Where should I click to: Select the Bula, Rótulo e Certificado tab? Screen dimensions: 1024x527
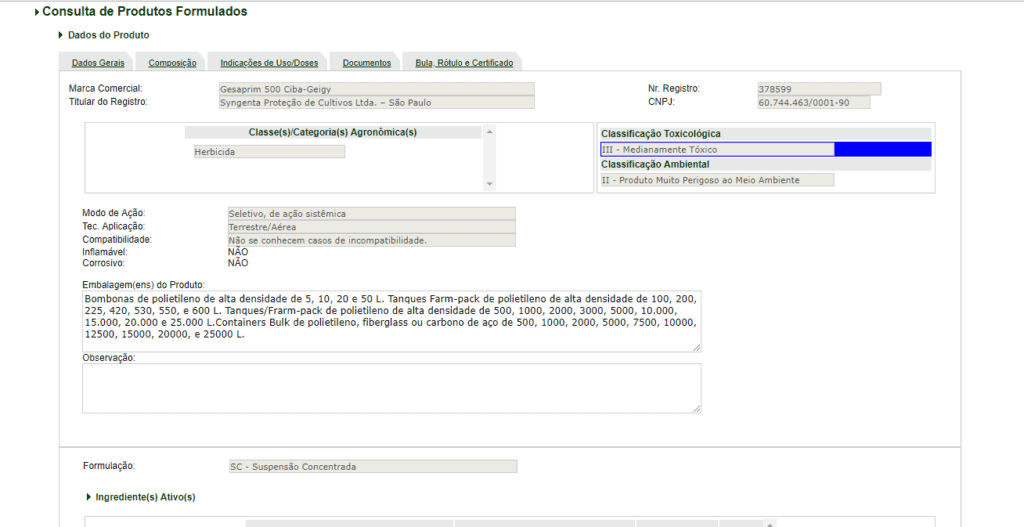(464, 63)
